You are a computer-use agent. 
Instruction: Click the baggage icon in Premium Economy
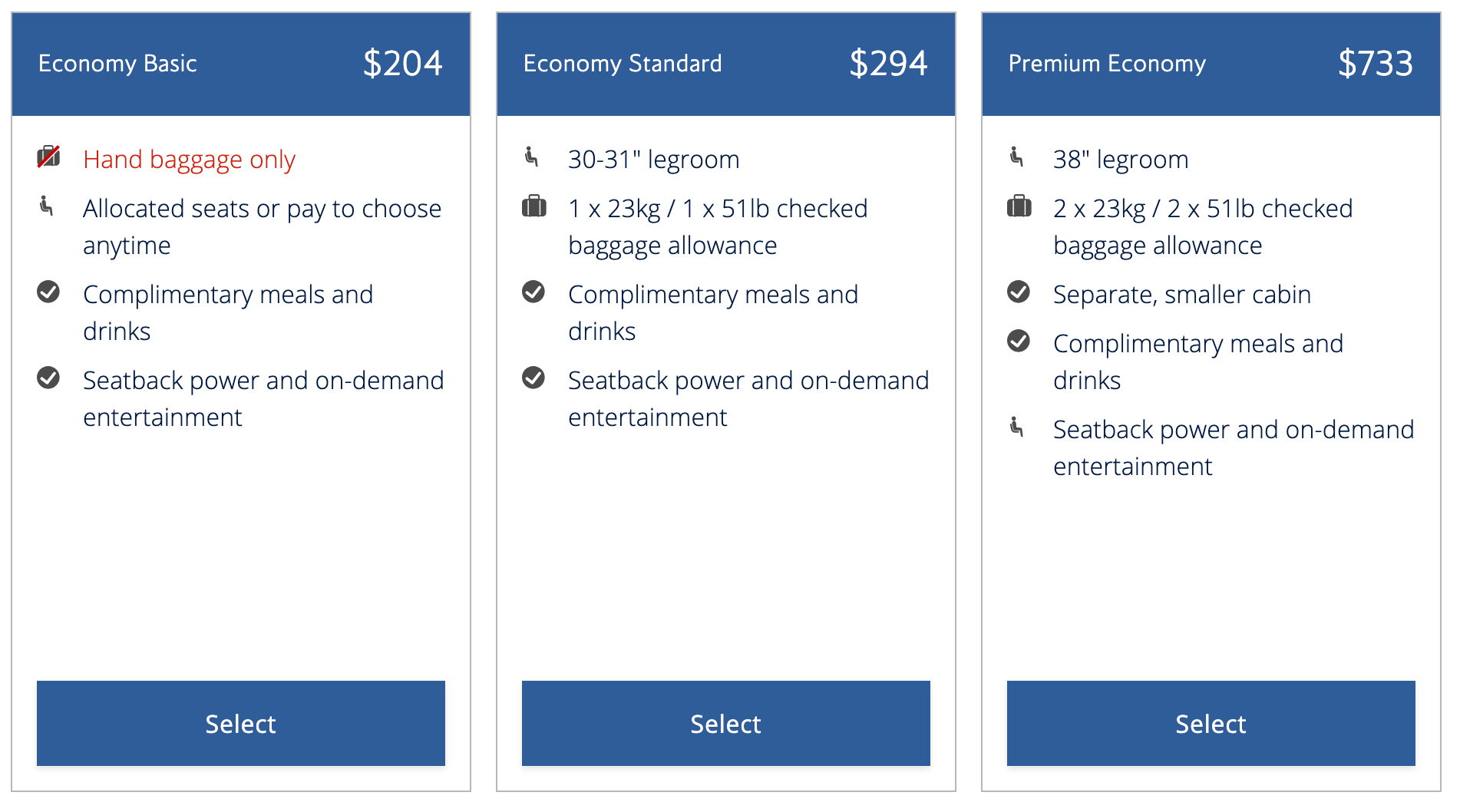point(1019,206)
